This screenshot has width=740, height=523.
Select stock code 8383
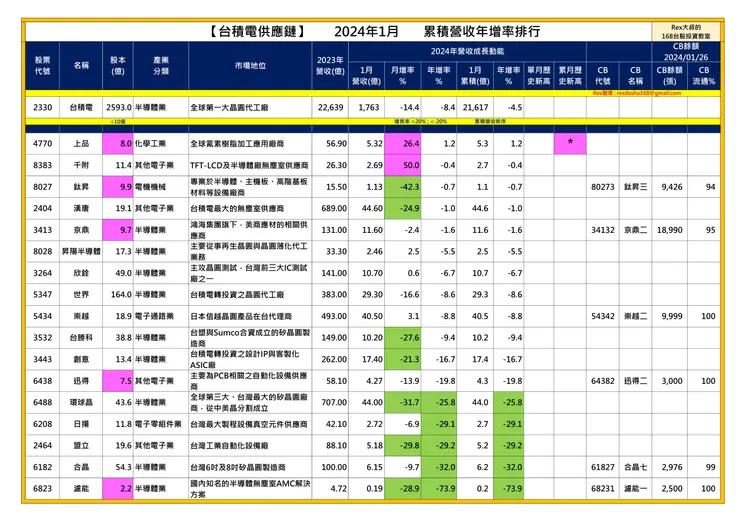(42, 165)
